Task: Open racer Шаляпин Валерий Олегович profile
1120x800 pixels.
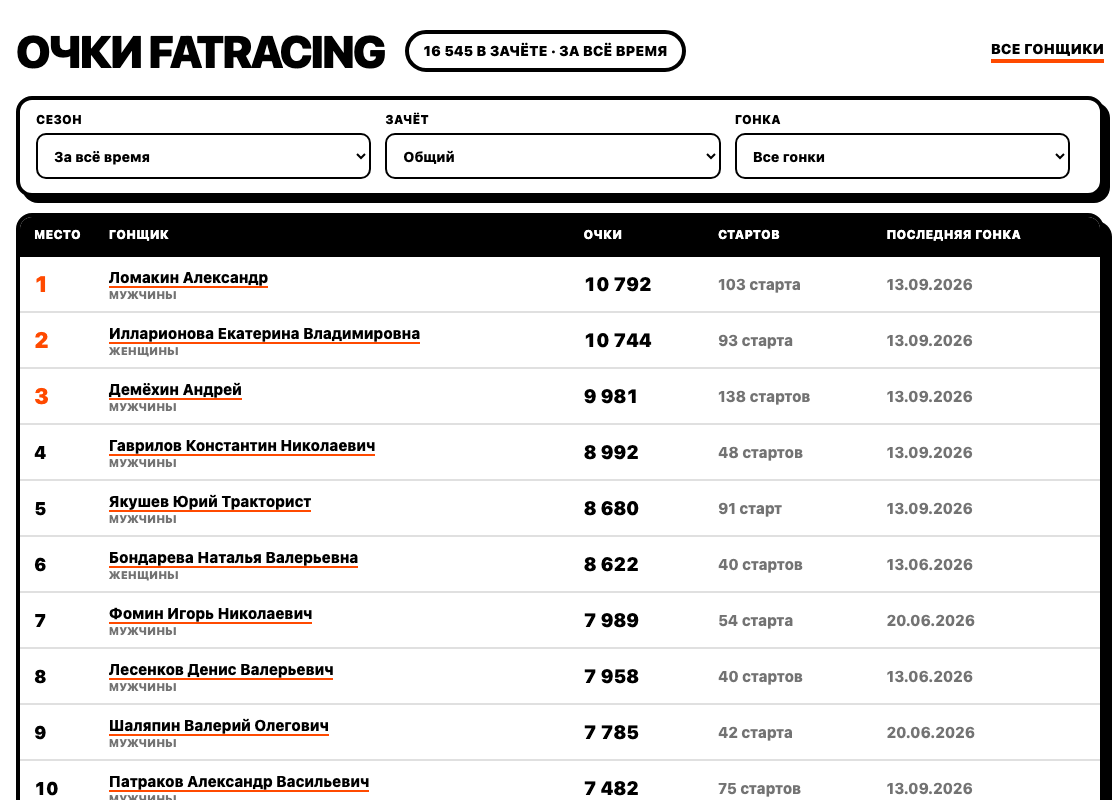Action: pos(219,726)
